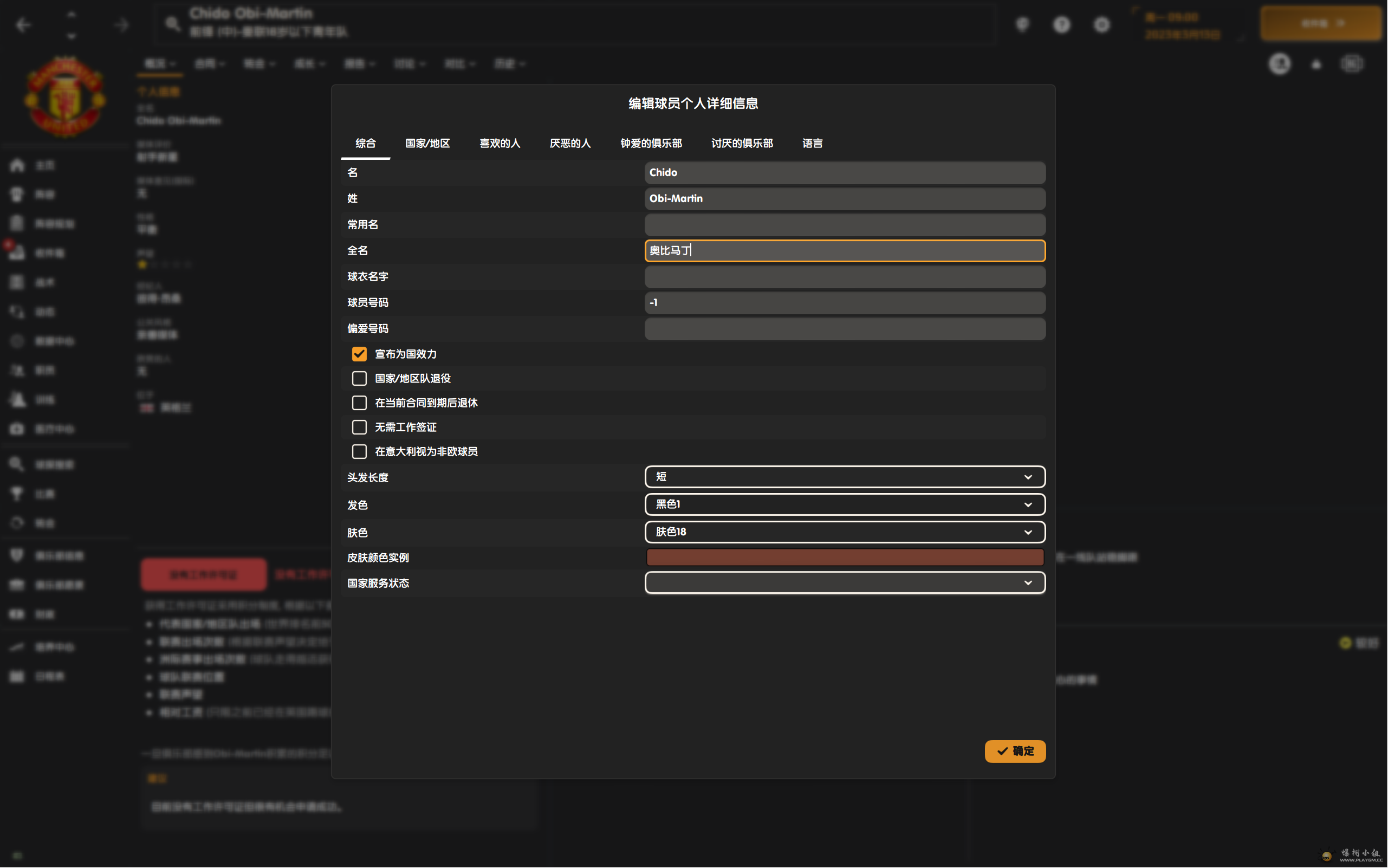Click the 球员号码 field showing -1

(x=845, y=302)
